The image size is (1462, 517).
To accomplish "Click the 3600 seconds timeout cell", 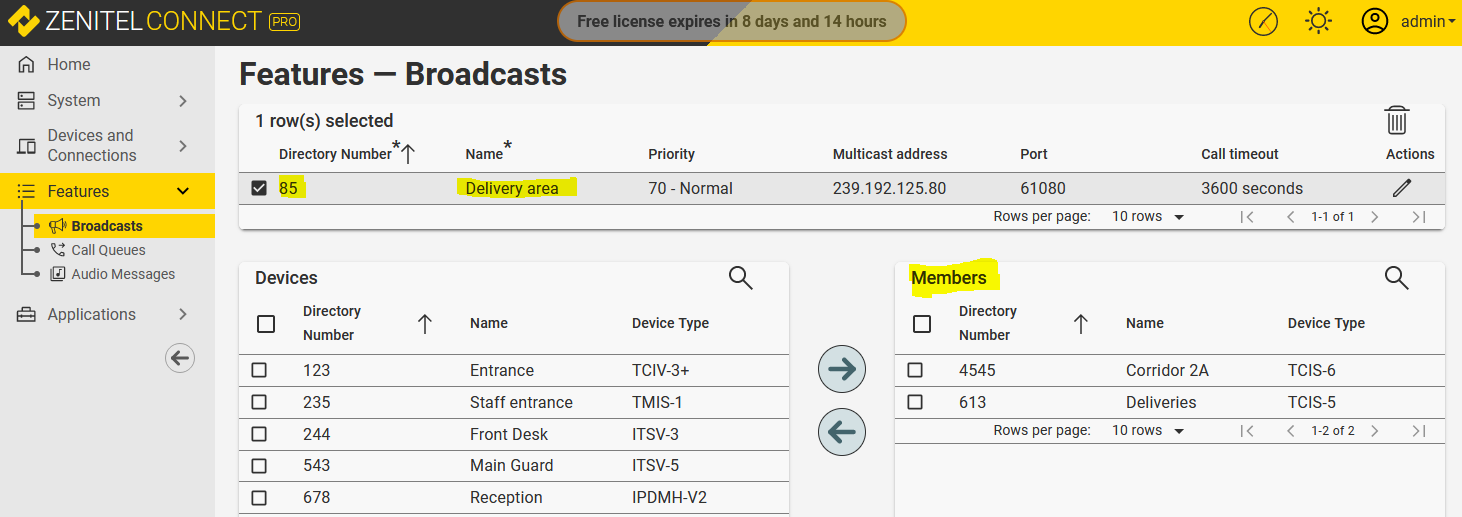I will [x=1252, y=188].
